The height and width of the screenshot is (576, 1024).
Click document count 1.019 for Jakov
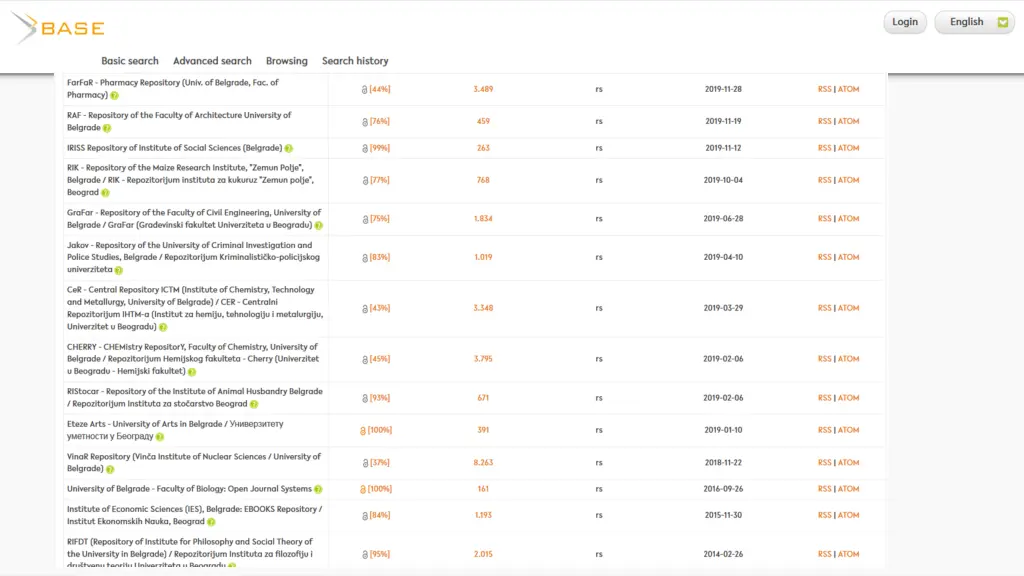[x=483, y=257]
